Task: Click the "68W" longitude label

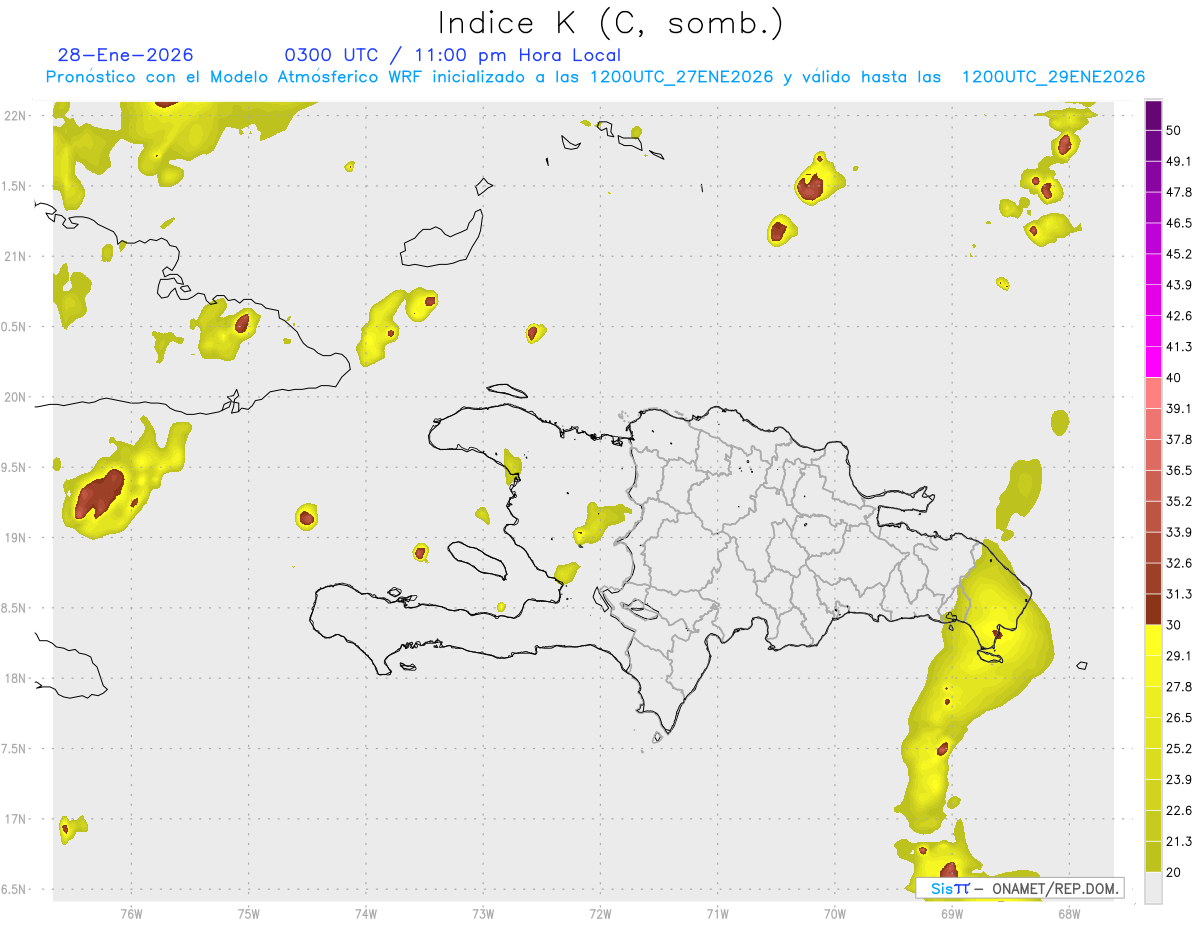Action: click(x=1069, y=912)
